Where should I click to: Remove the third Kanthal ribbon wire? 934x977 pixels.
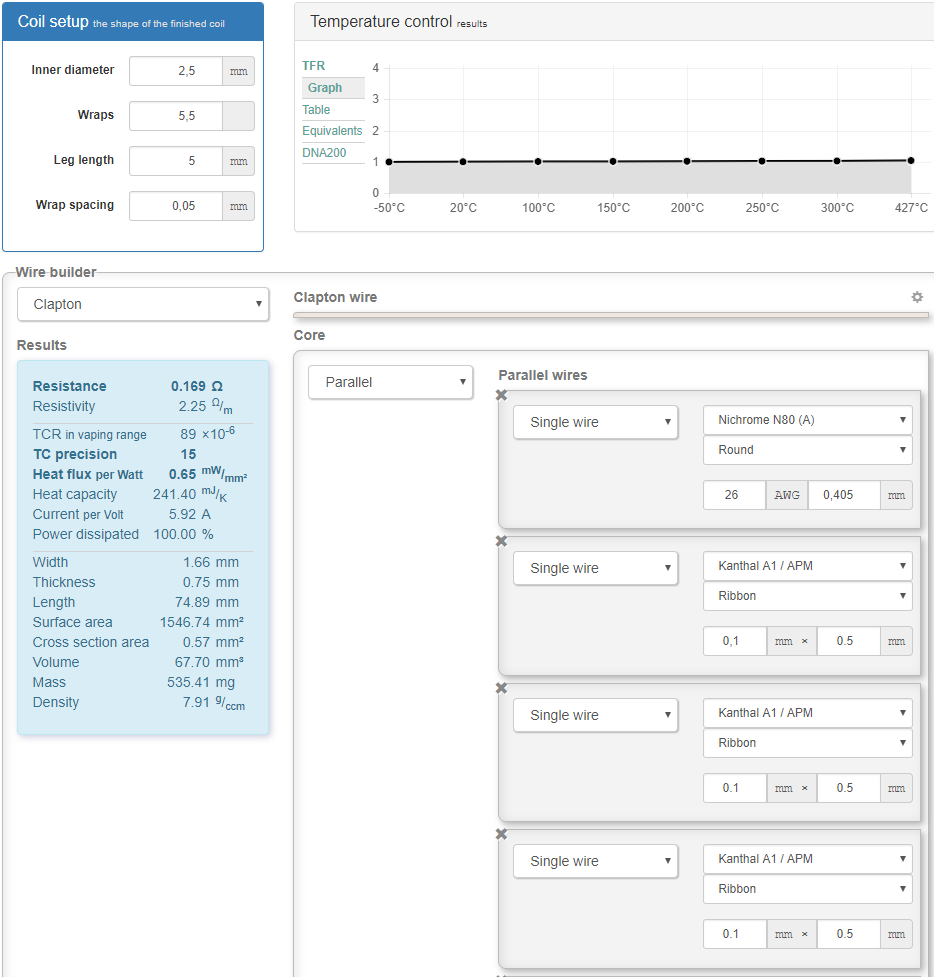pyautogui.click(x=502, y=835)
